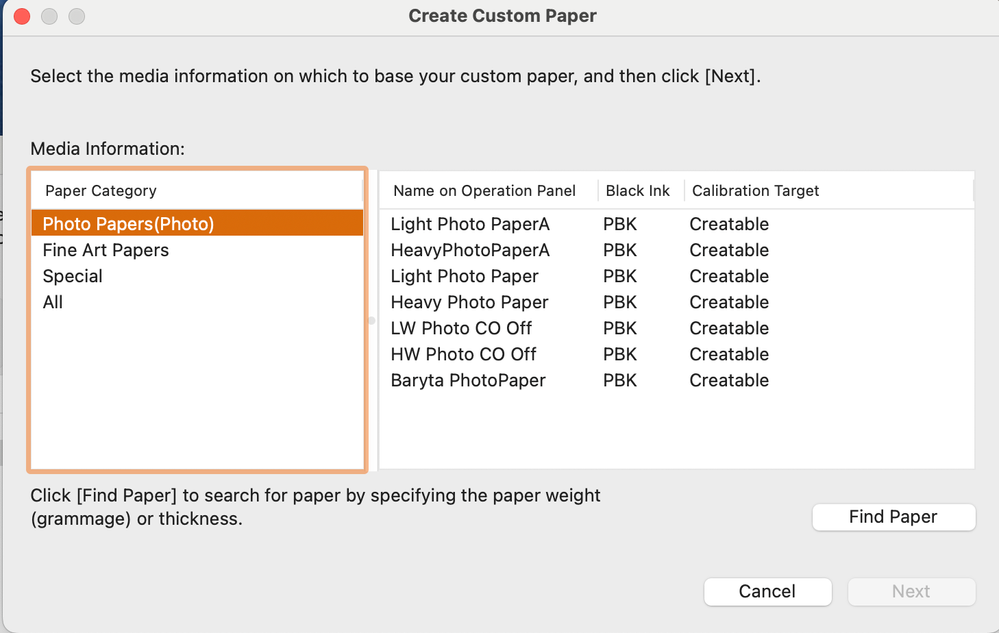Pick Baryta PhotoPaper from the list
Image resolution: width=999 pixels, height=633 pixels.
pyautogui.click(x=468, y=380)
